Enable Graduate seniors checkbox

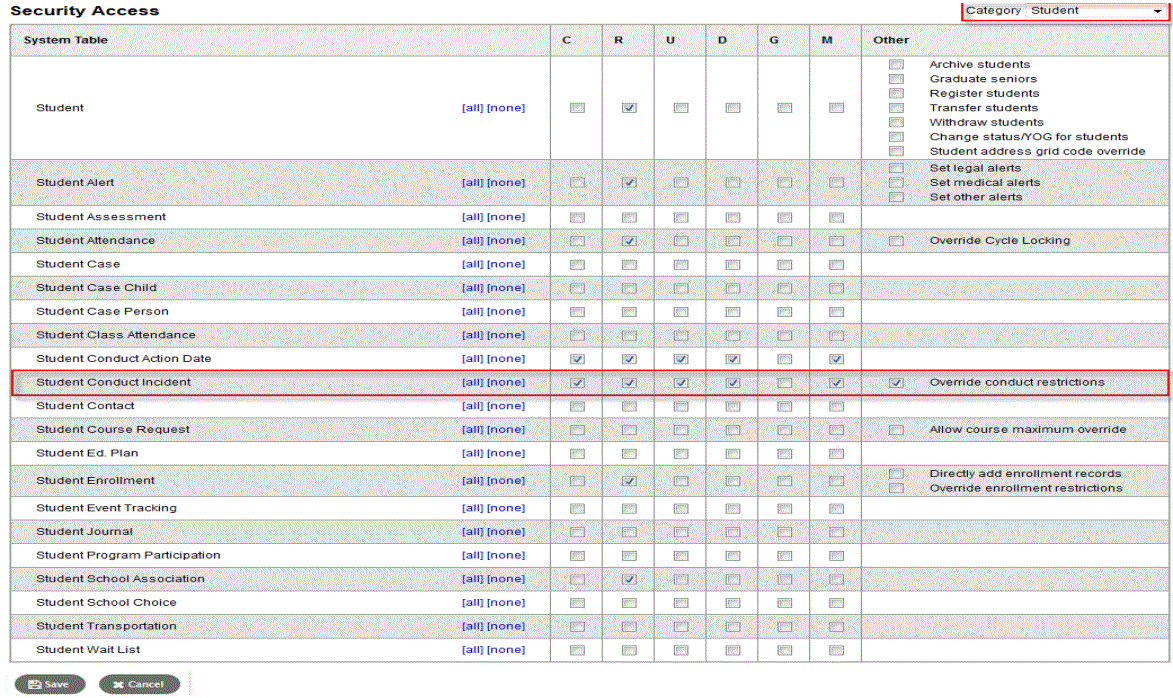pos(896,79)
